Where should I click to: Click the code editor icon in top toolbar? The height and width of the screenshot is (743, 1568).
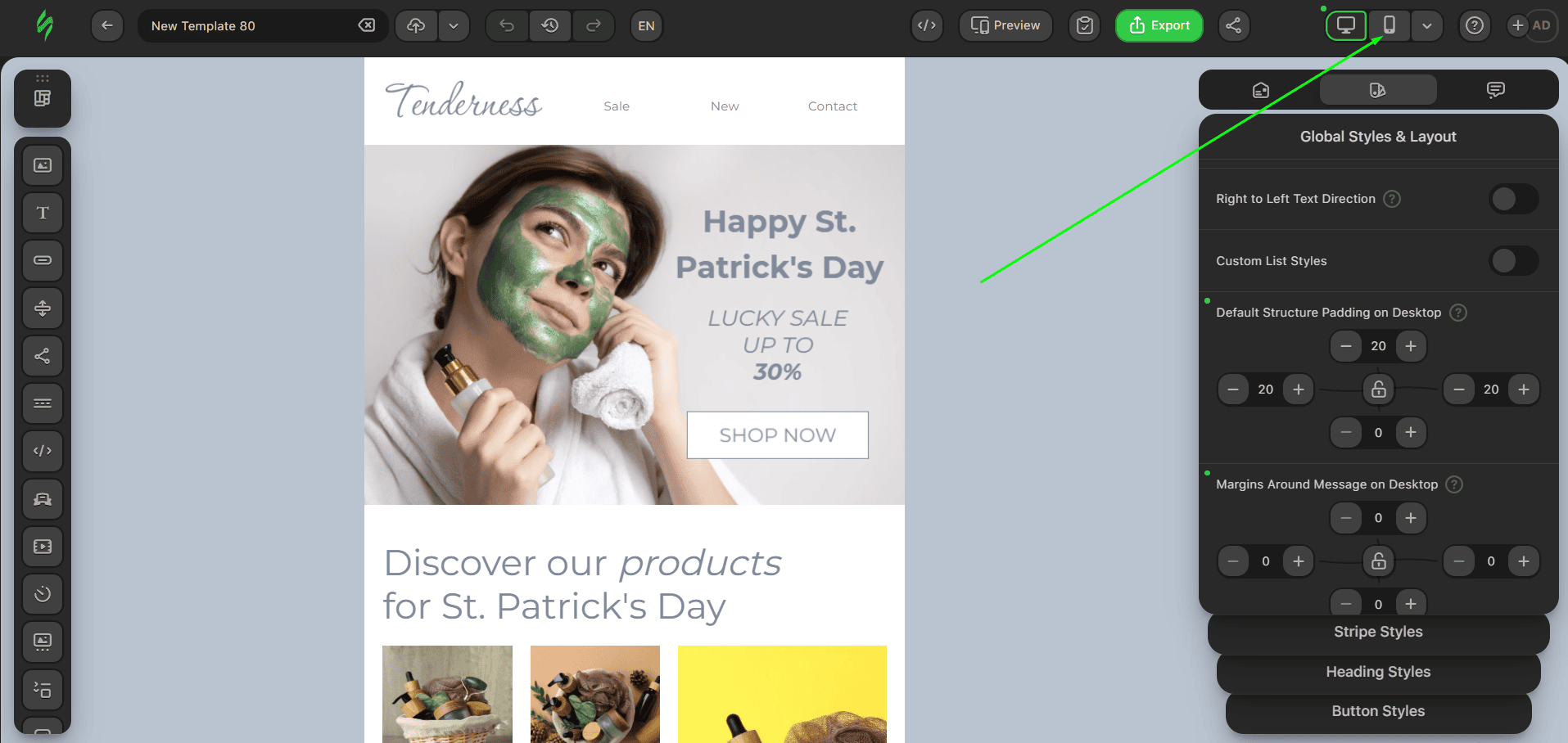point(927,25)
